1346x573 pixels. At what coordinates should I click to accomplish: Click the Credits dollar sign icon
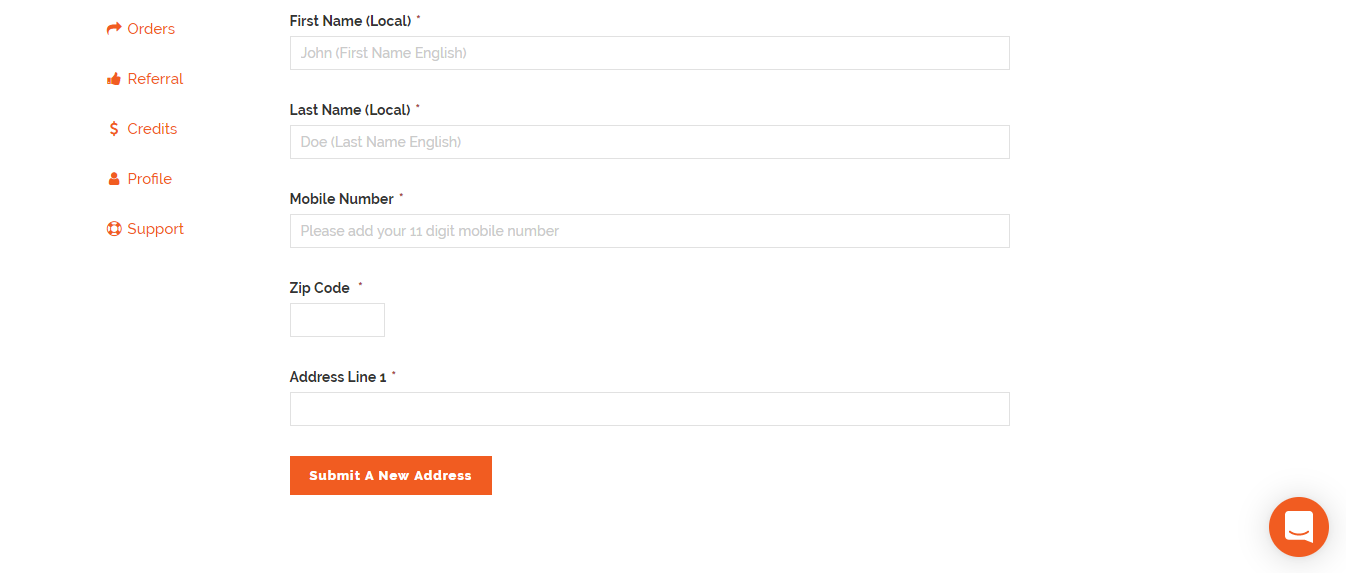coord(114,129)
